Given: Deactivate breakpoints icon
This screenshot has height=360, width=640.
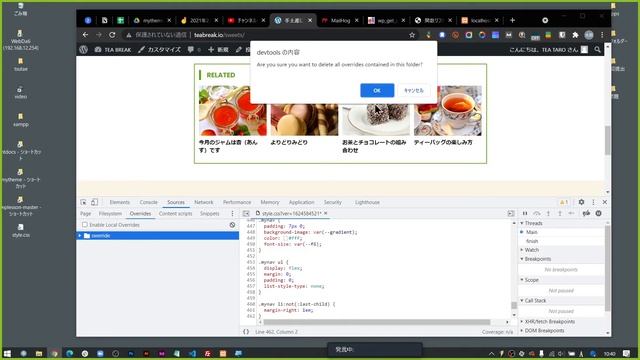Looking at the screenshot, I should pos(586,213).
